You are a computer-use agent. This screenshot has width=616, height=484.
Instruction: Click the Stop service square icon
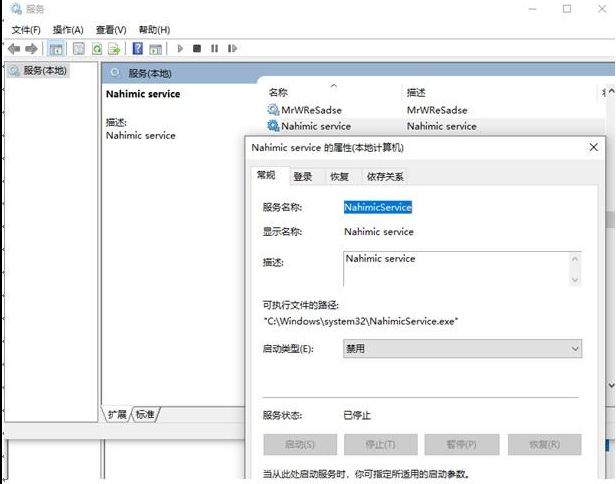[x=197, y=49]
